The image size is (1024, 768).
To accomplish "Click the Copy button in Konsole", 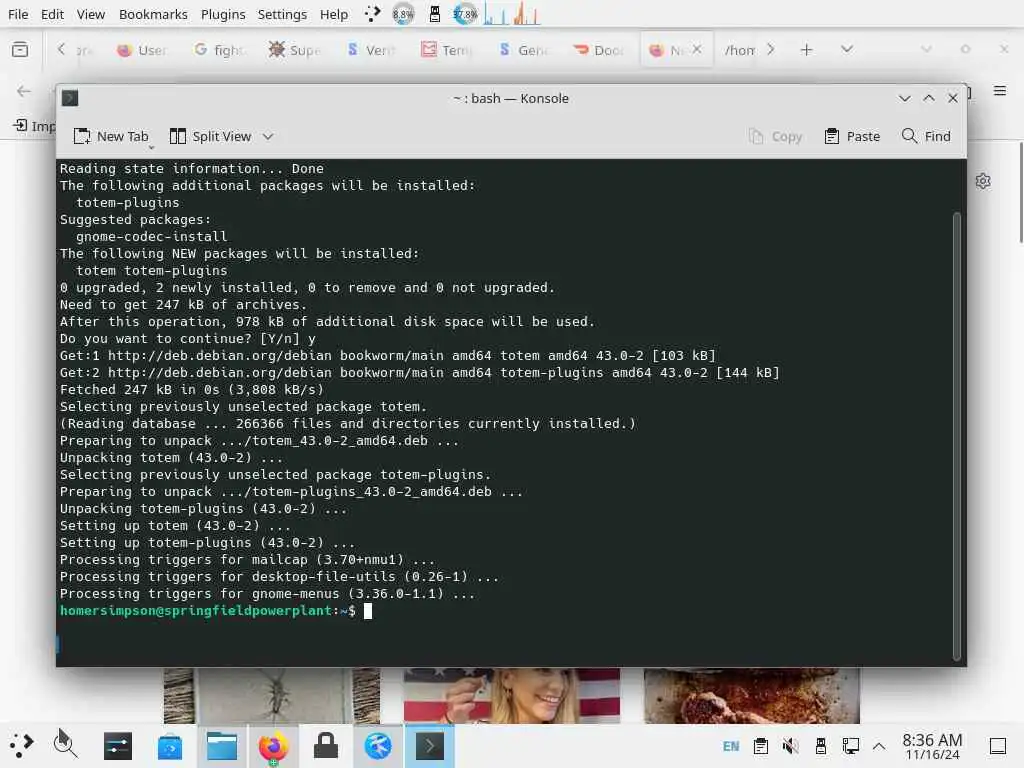I will 776,136.
